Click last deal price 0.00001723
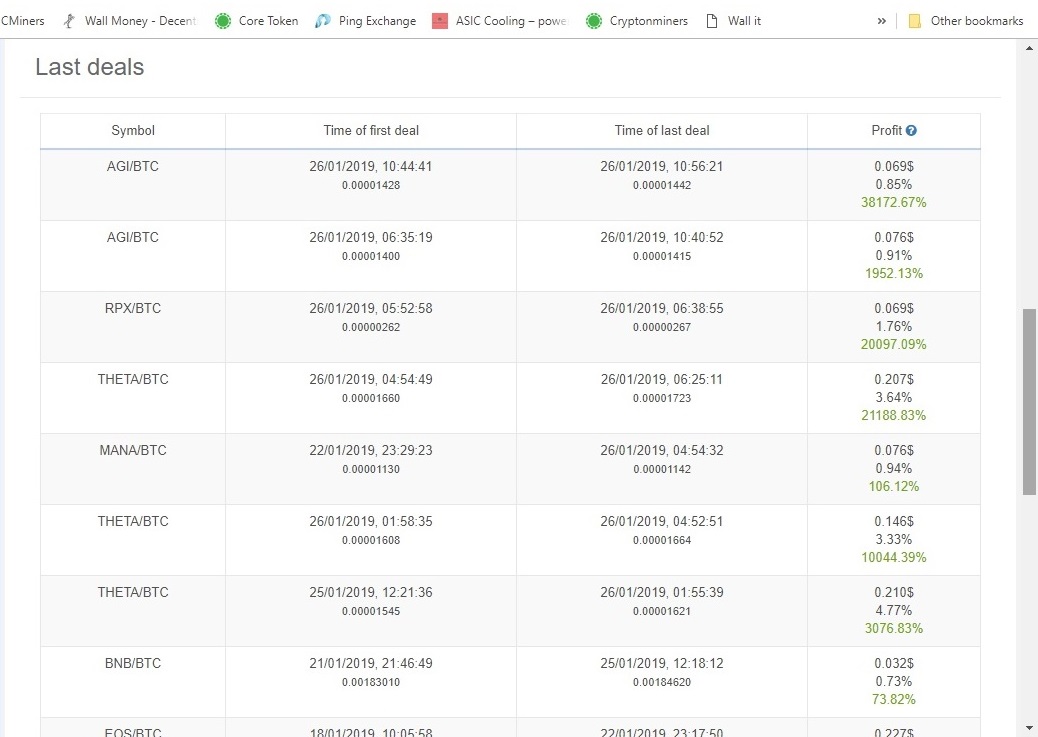Image resolution: width=1038 pixels, height=737 pixels. pyautogui.click(x=662, y=398)
